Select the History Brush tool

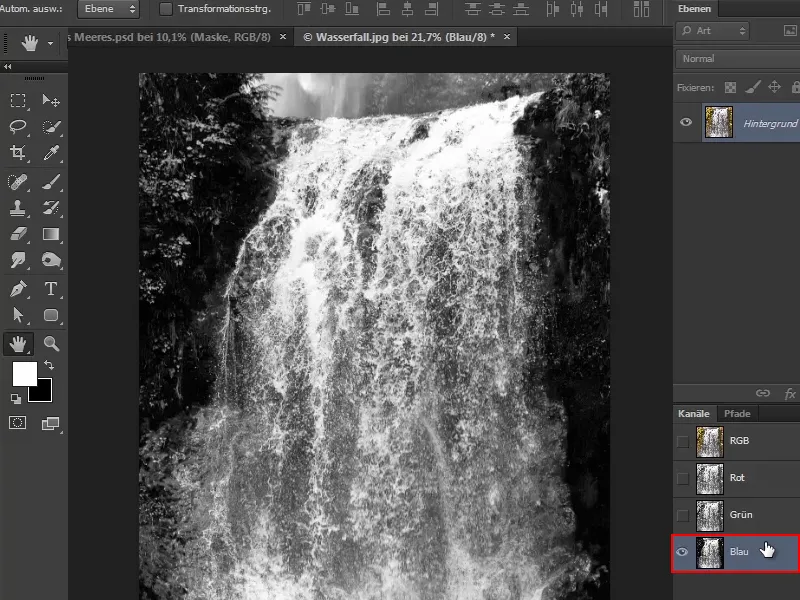(x=51, y=208)
